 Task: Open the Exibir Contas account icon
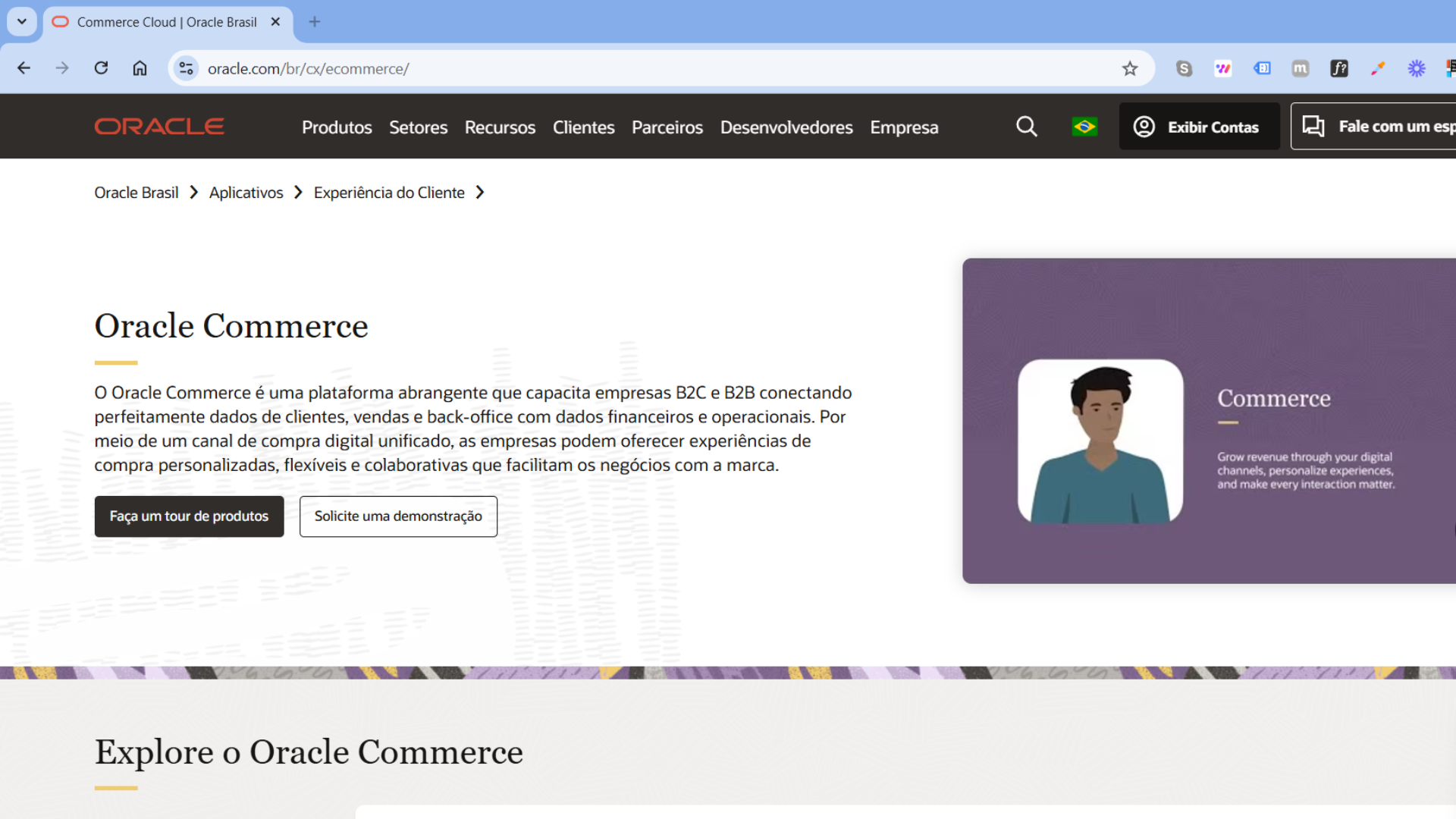[x=1144, y=127]
